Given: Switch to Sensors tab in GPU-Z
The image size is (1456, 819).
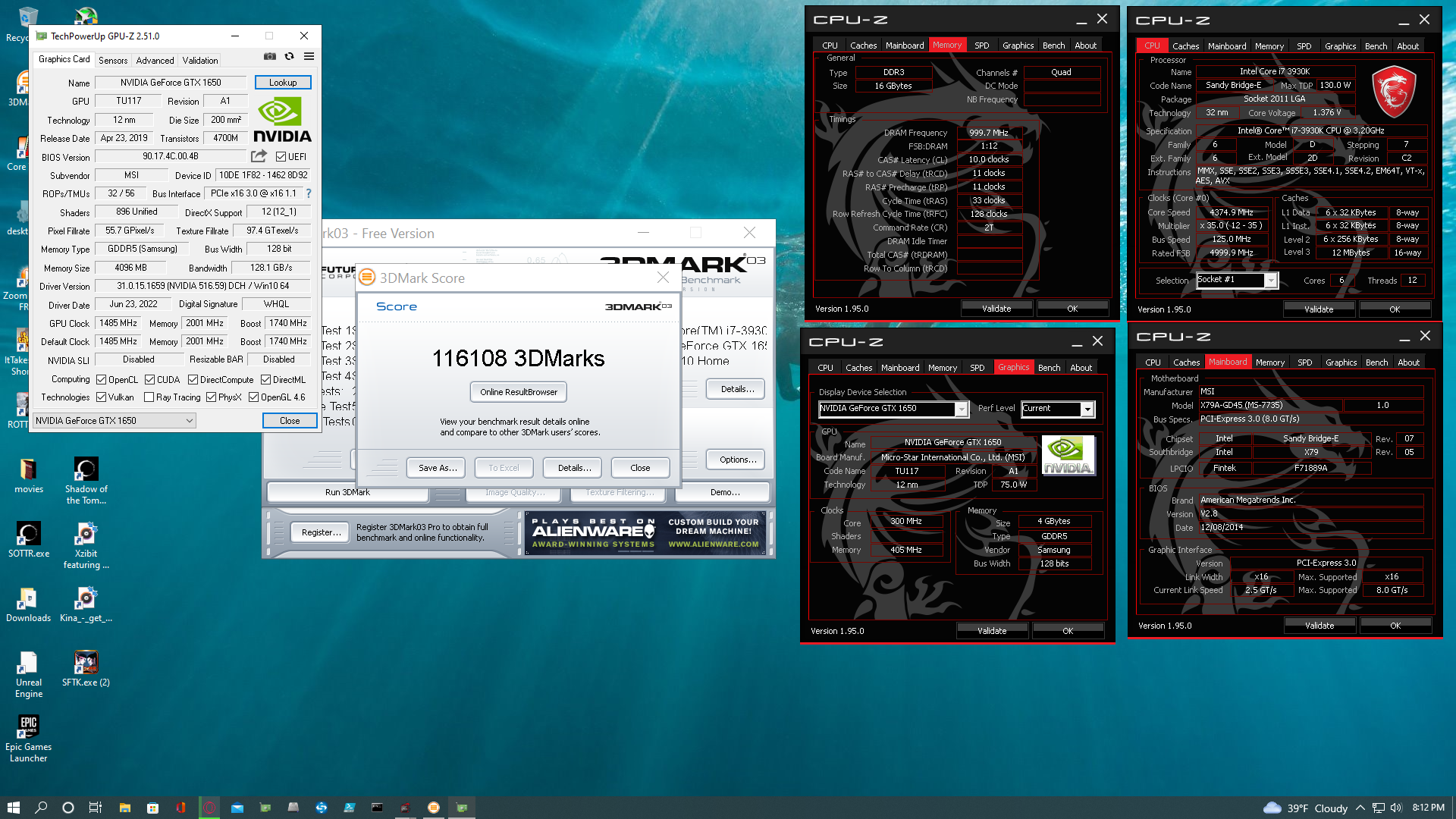Looking at the screenshot, I should tap(113, 61).
